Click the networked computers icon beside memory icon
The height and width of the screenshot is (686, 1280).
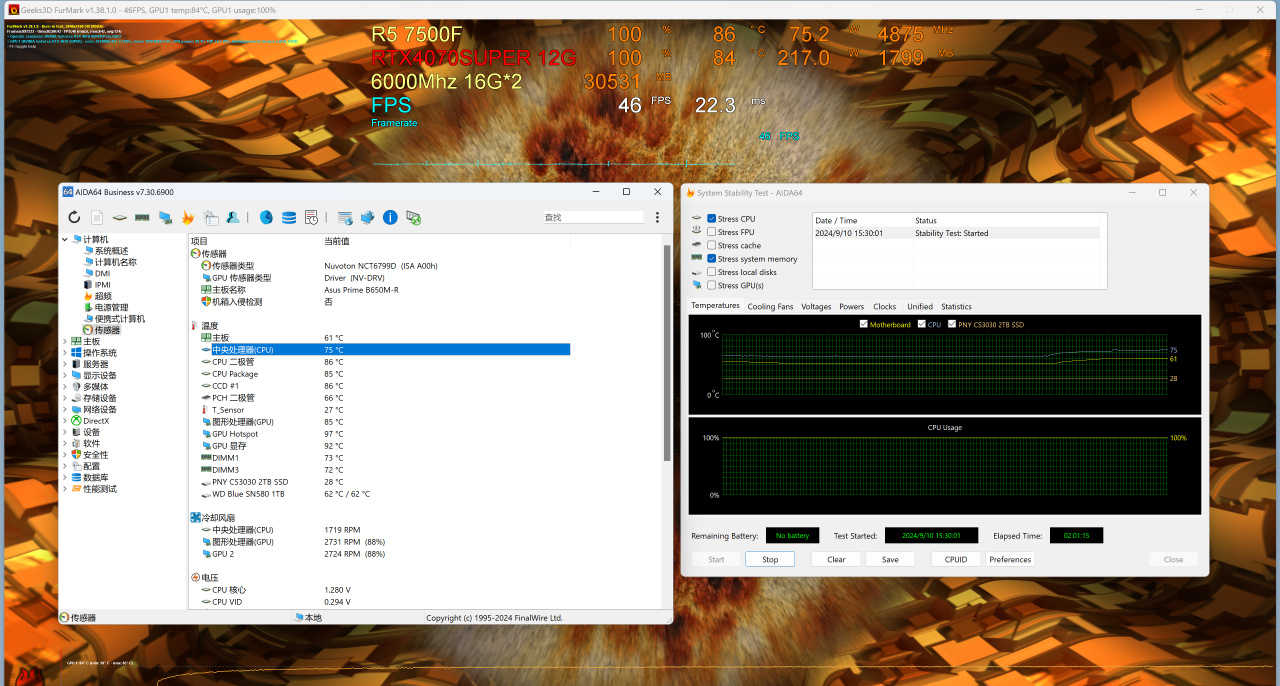(x=164, y=217)
